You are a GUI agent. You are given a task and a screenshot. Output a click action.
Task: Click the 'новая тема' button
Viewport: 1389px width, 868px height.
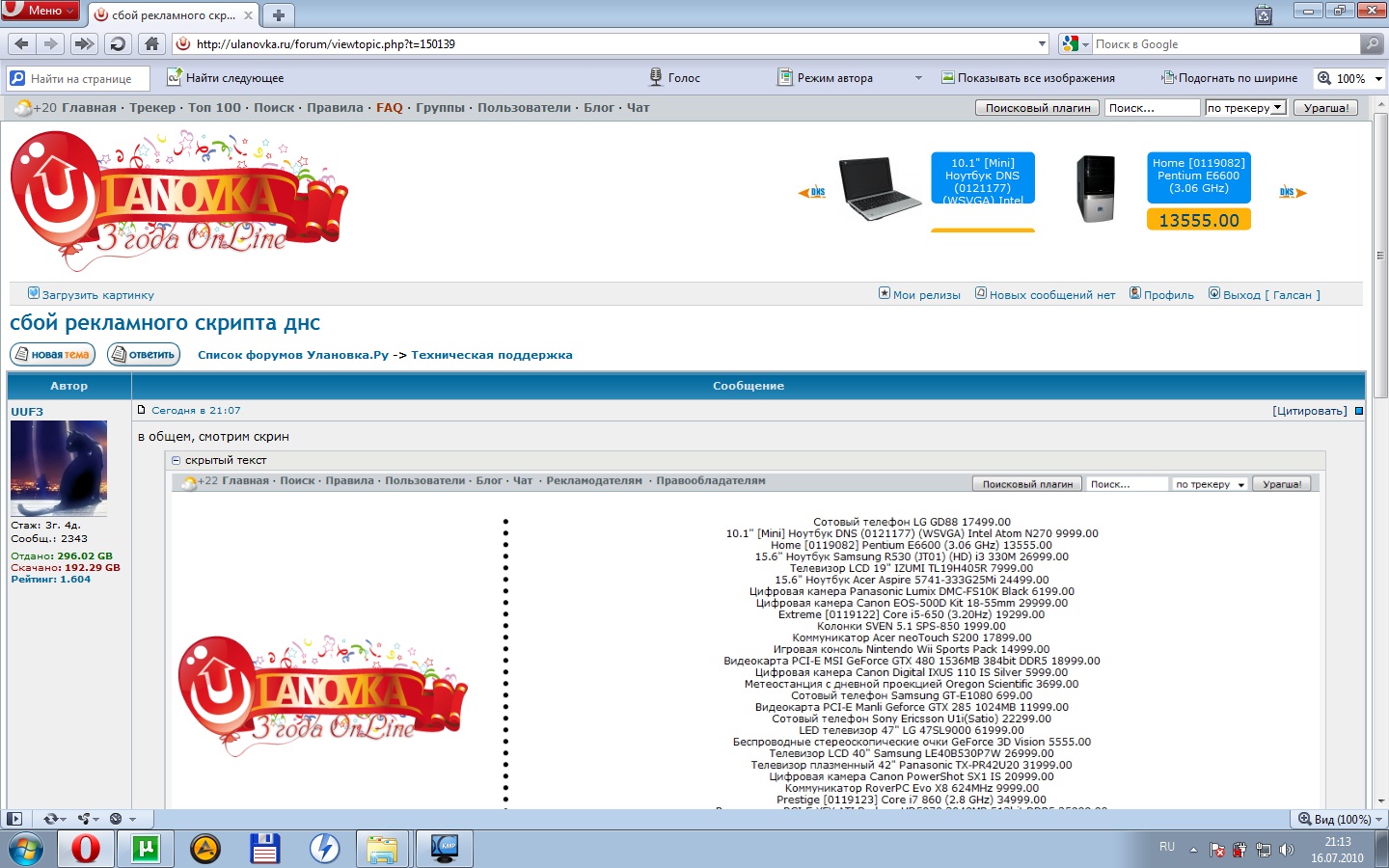point(53,355)
